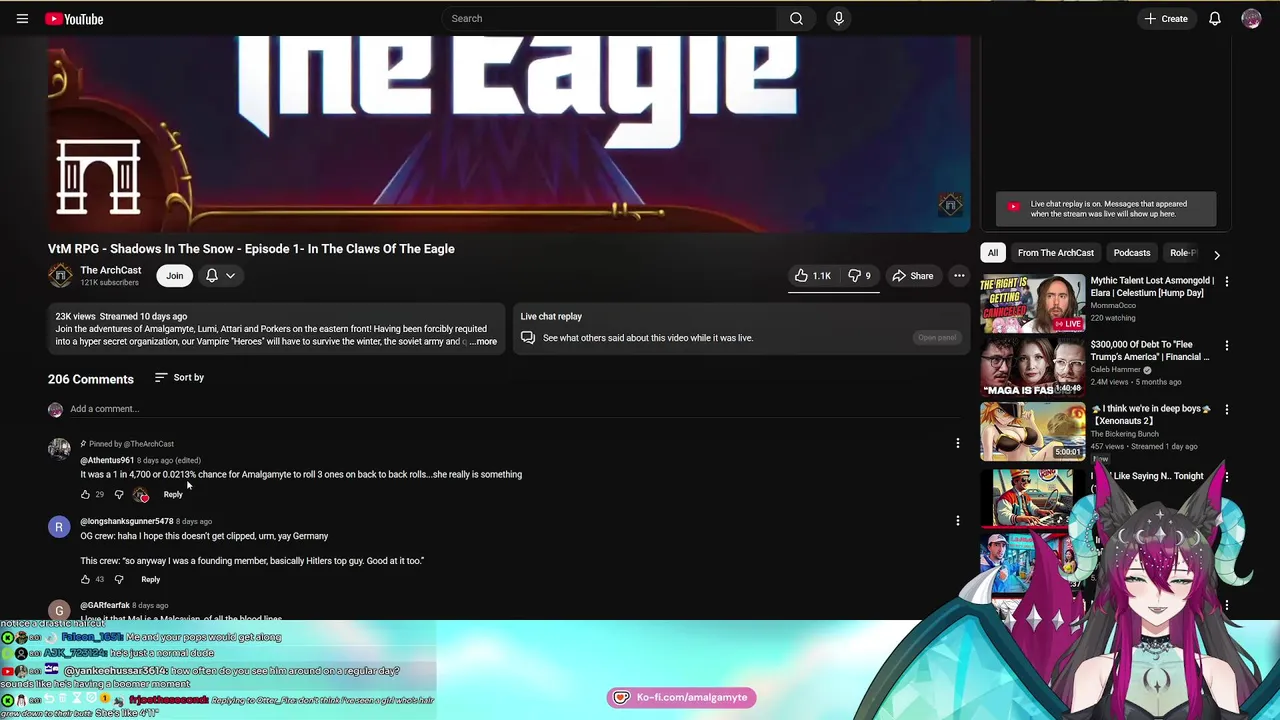Click the Ko-fi.com/amalgamyte banner
Image resolution: width=1280 pixels, height=720 pixels.
(681, 697)
